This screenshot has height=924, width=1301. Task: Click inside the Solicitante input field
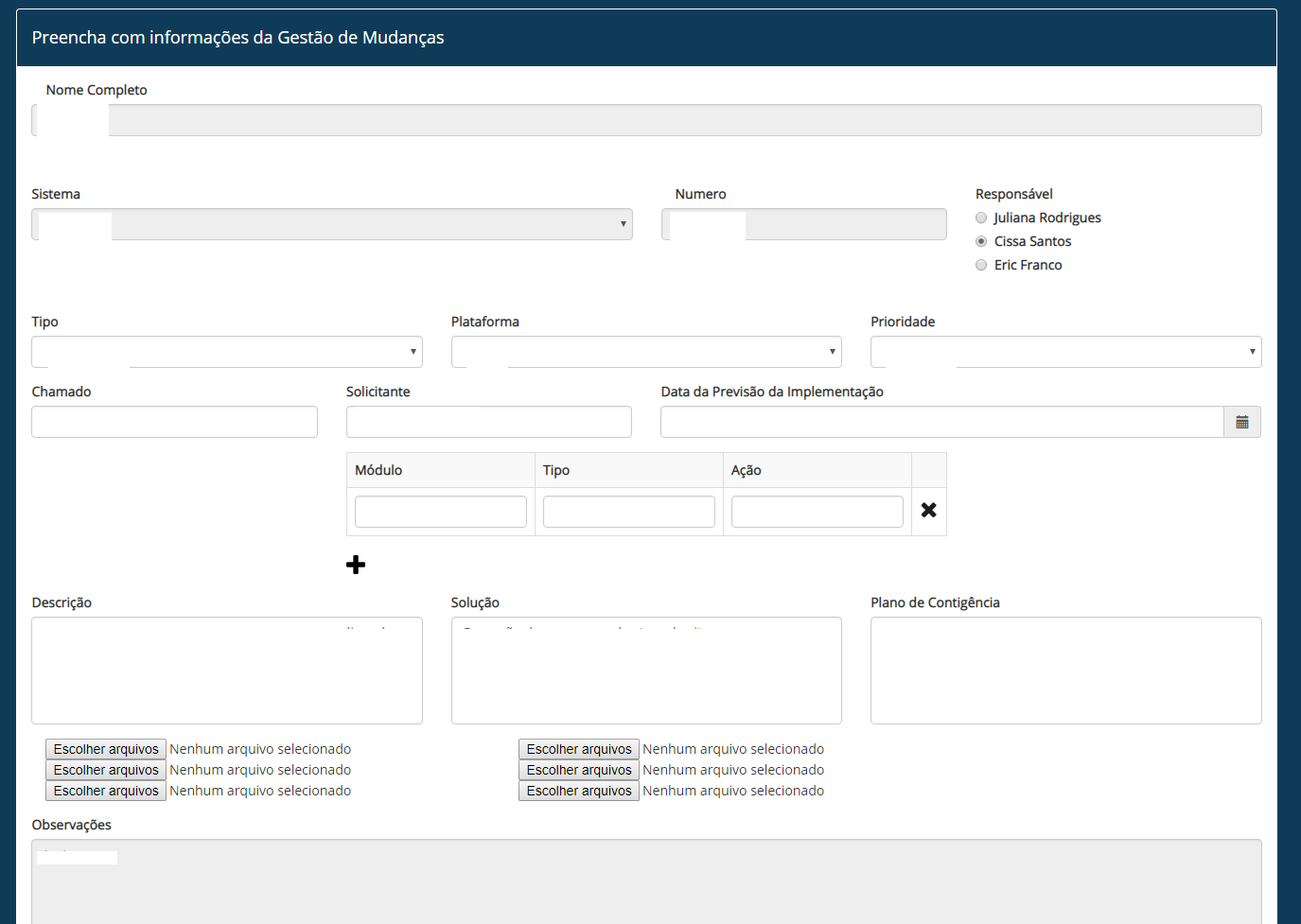[x=488, y=422]
